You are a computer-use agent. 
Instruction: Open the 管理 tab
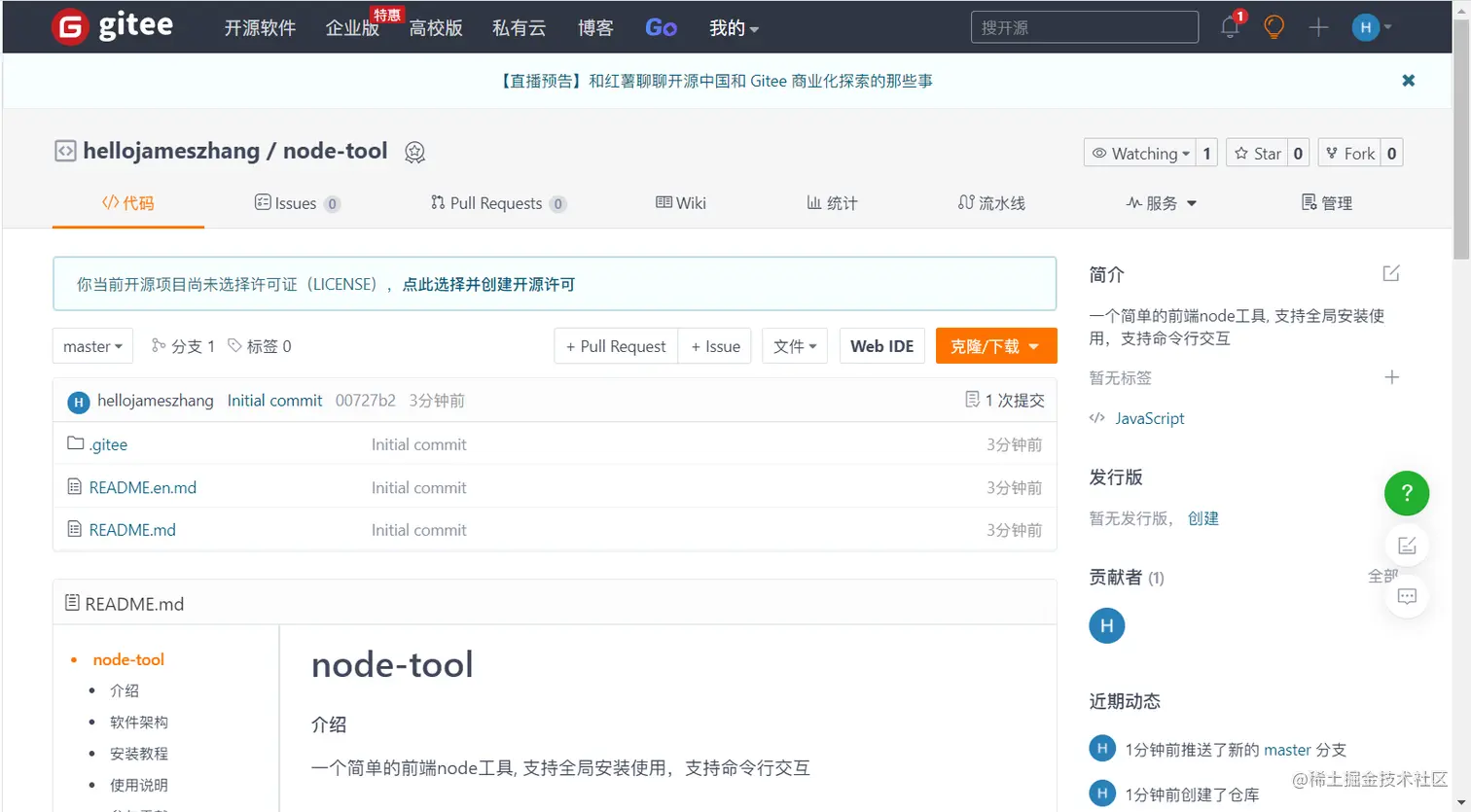pos(1327,203)
